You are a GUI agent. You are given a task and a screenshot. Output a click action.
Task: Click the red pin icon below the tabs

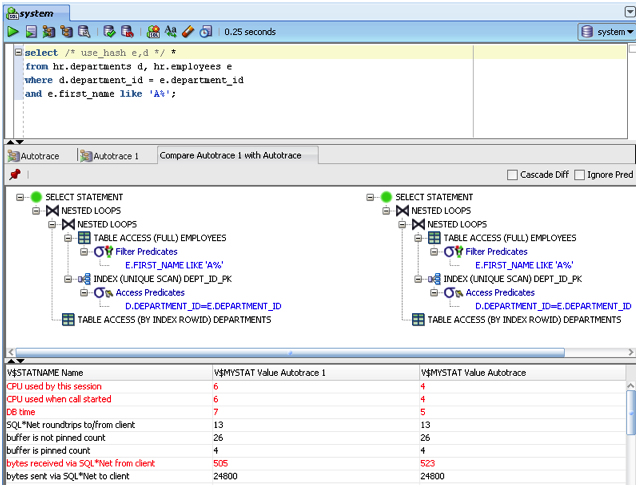15,175
